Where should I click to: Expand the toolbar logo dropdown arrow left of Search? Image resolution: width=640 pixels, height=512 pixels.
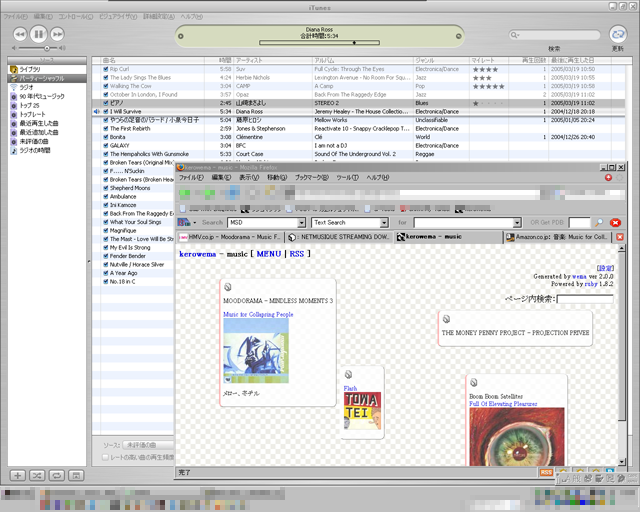tap(195, 223)
